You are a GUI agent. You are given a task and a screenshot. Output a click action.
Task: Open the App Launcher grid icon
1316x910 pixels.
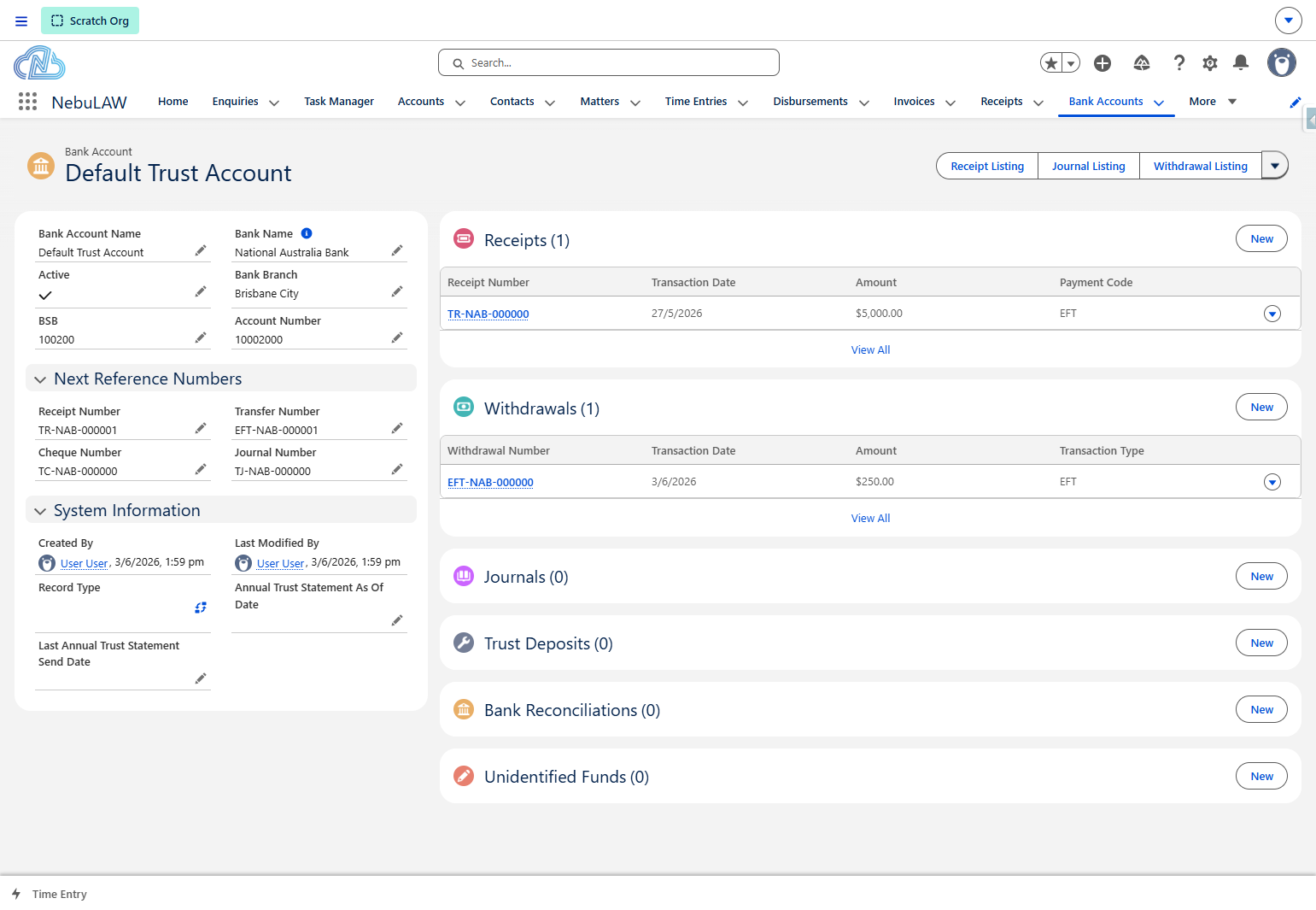click(x=27, y=102)
